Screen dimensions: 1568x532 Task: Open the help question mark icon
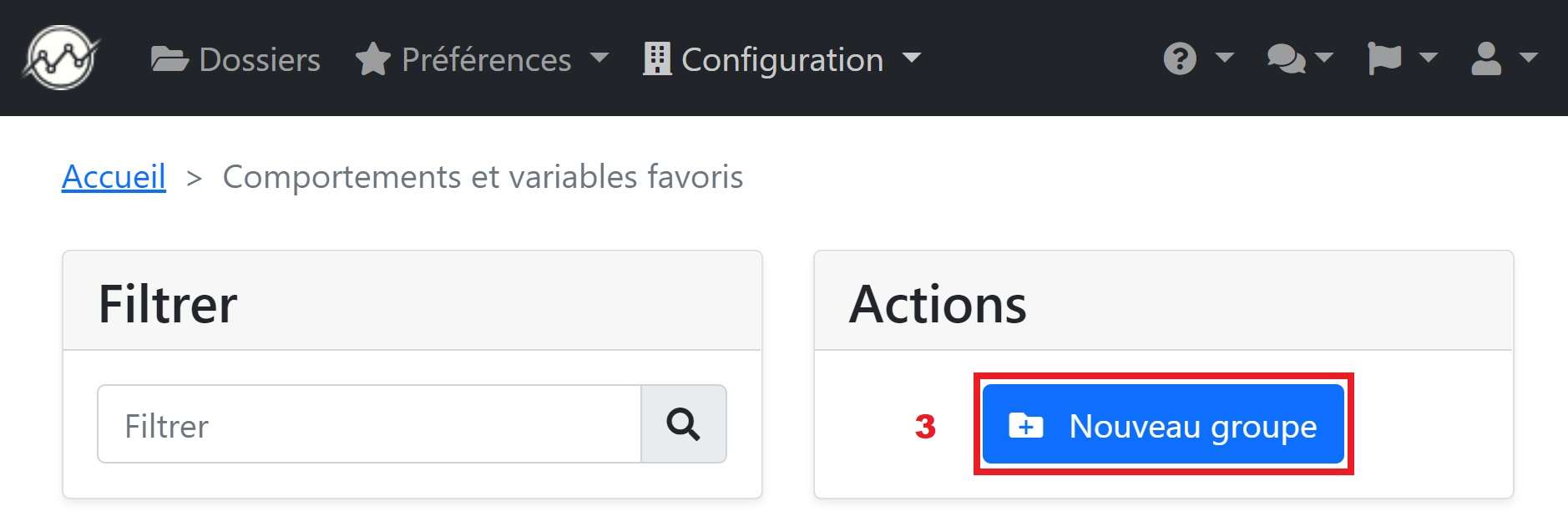click(x=1180, y=58)
